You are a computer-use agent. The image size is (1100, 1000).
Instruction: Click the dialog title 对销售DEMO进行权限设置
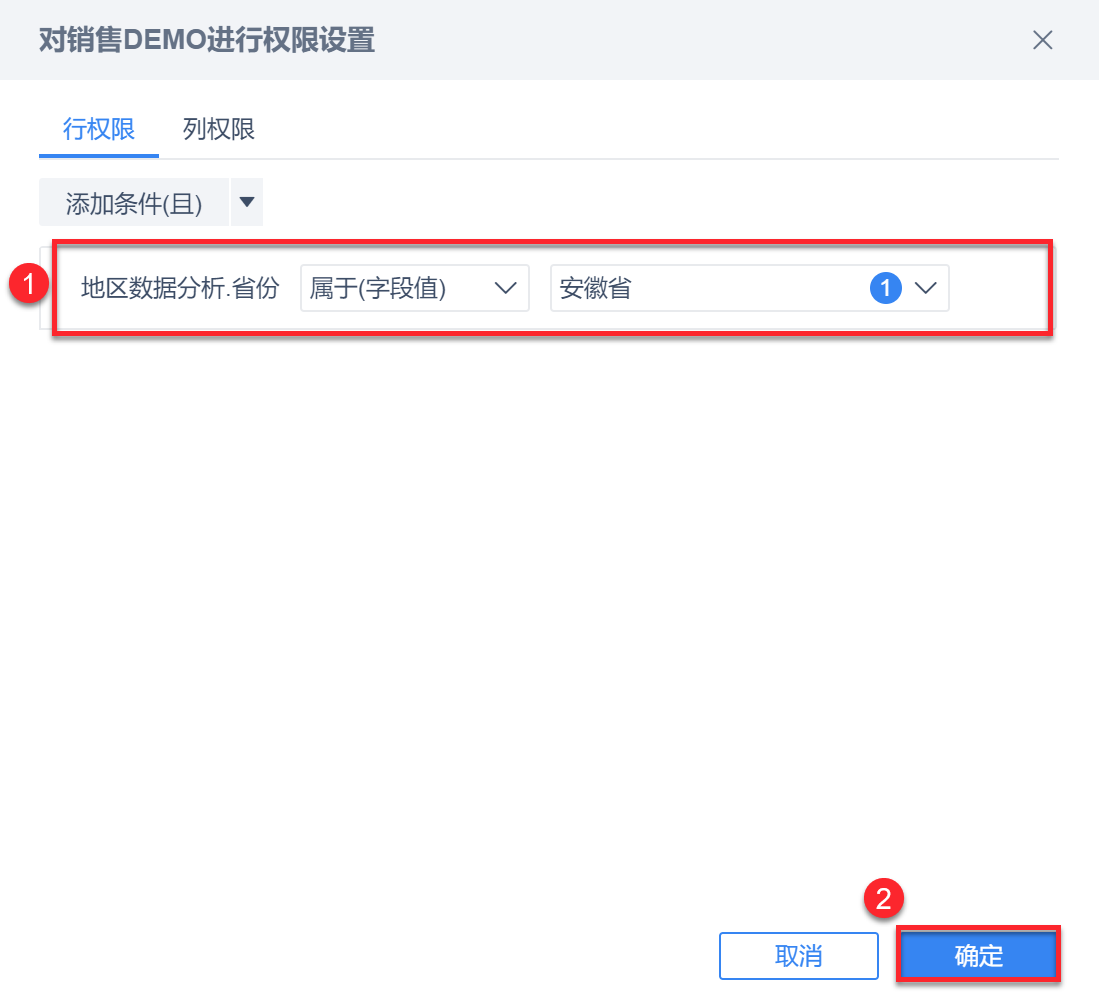coord(207,40)
